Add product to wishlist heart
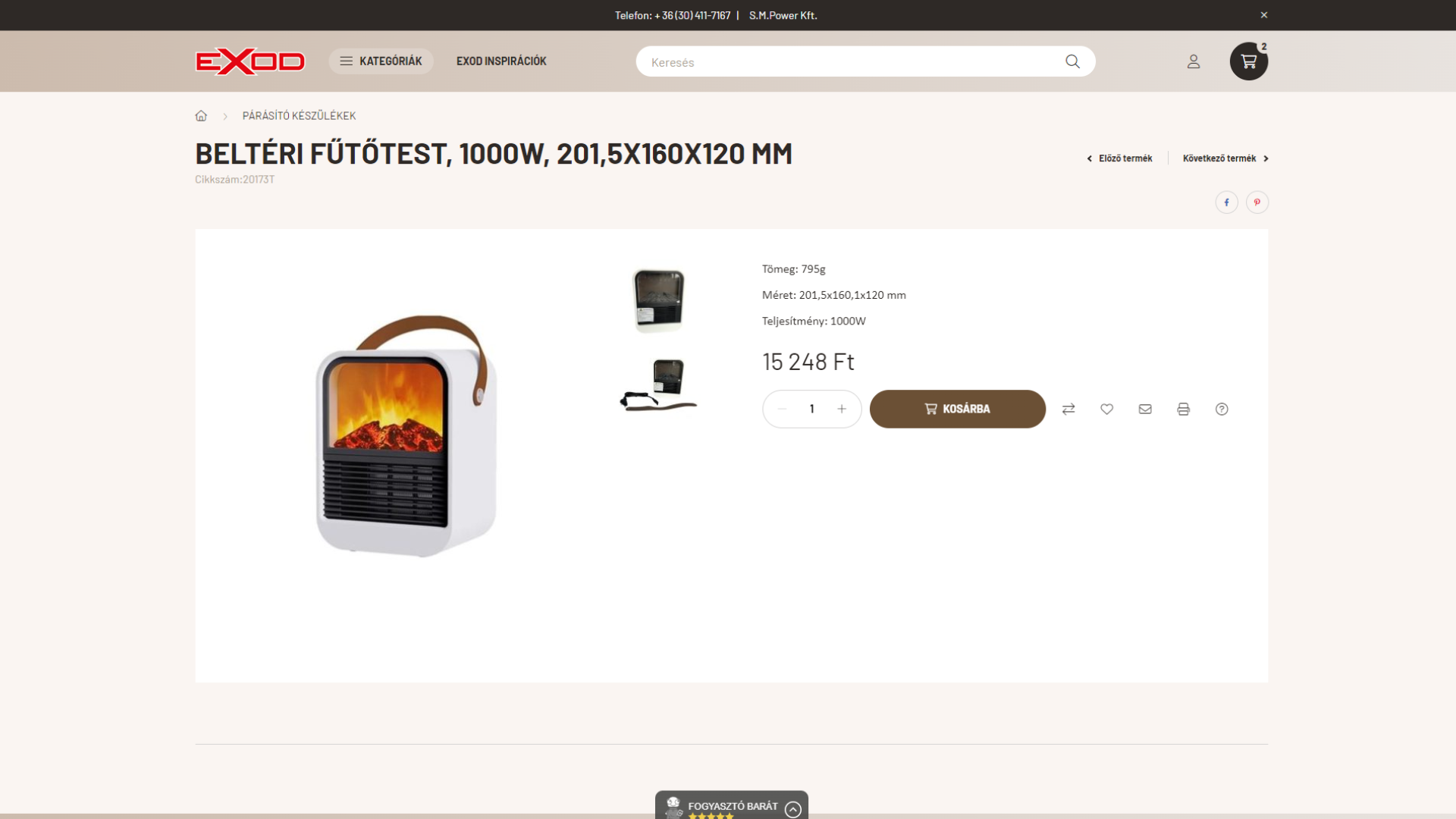The width and height of the screenshot is (1456, 819). 1106,409
